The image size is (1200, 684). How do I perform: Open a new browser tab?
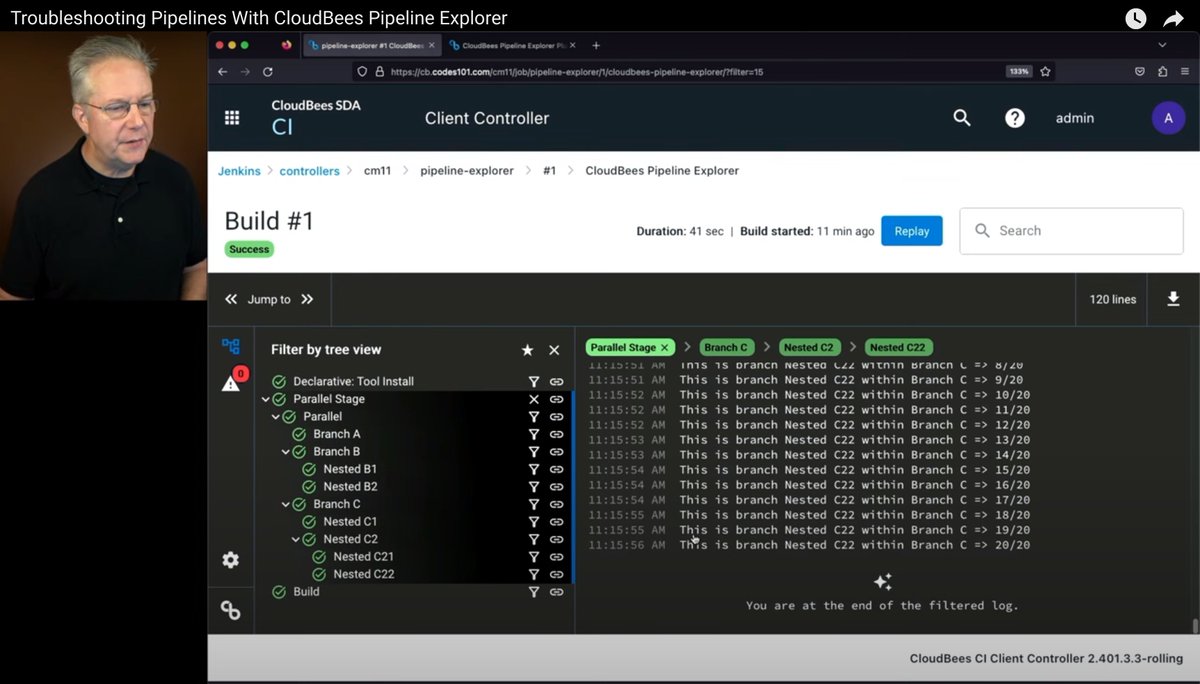tap(596, 45)
